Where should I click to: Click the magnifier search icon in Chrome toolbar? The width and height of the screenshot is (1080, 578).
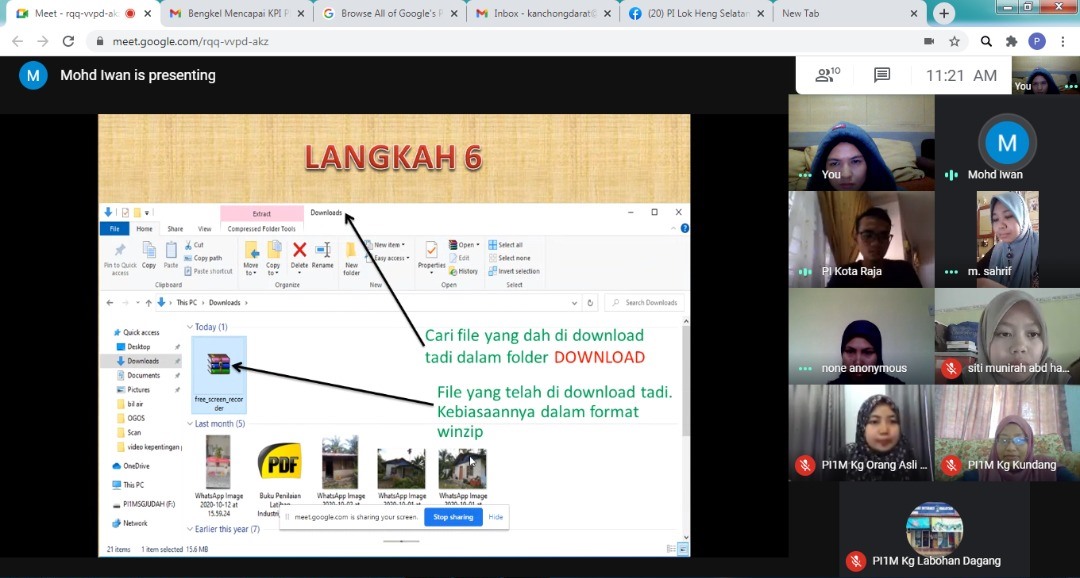point(986,41)
